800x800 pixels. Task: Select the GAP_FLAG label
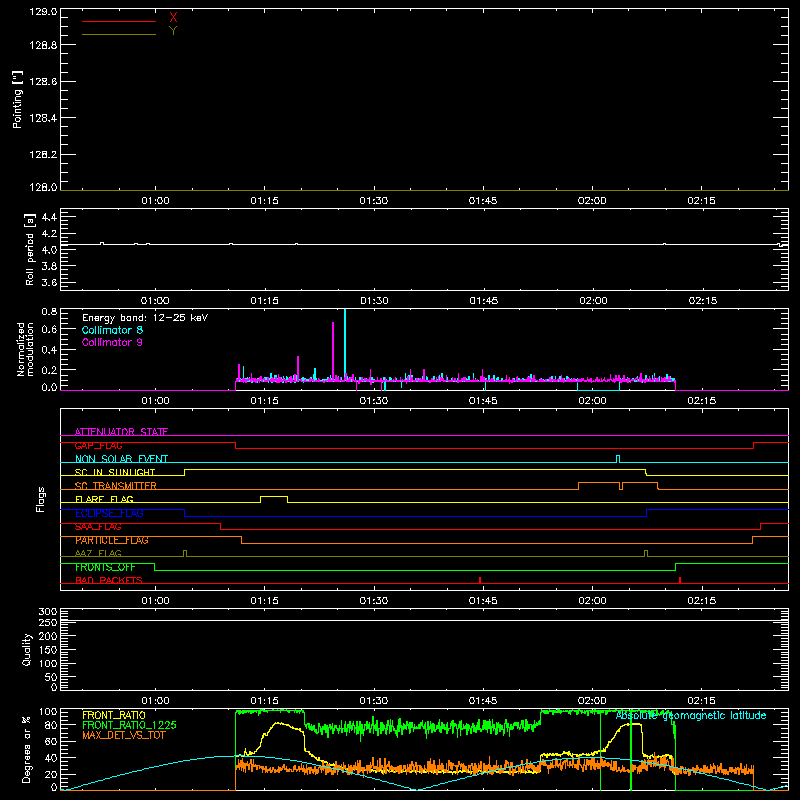pyautogui.click(x=98, y=445)
